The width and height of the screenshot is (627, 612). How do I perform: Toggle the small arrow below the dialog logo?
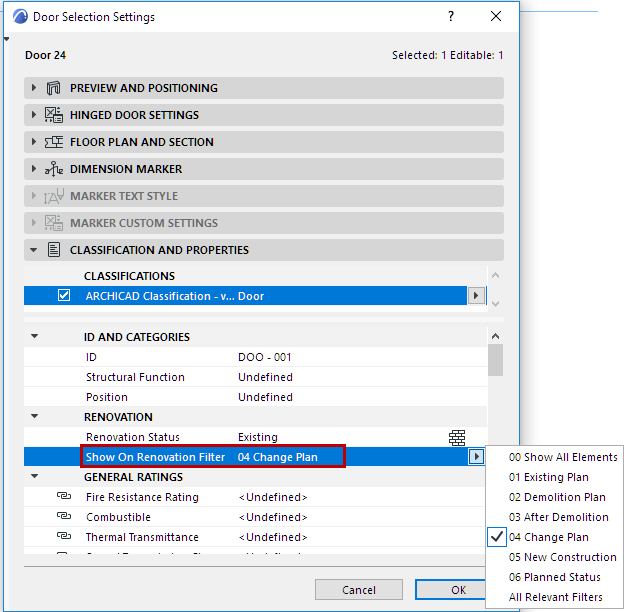tap(6, 39)
